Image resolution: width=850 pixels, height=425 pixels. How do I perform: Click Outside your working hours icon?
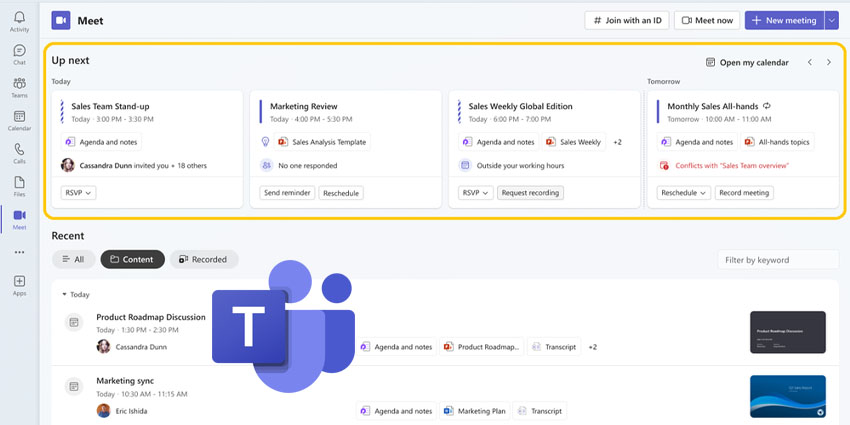coord(465,165)
